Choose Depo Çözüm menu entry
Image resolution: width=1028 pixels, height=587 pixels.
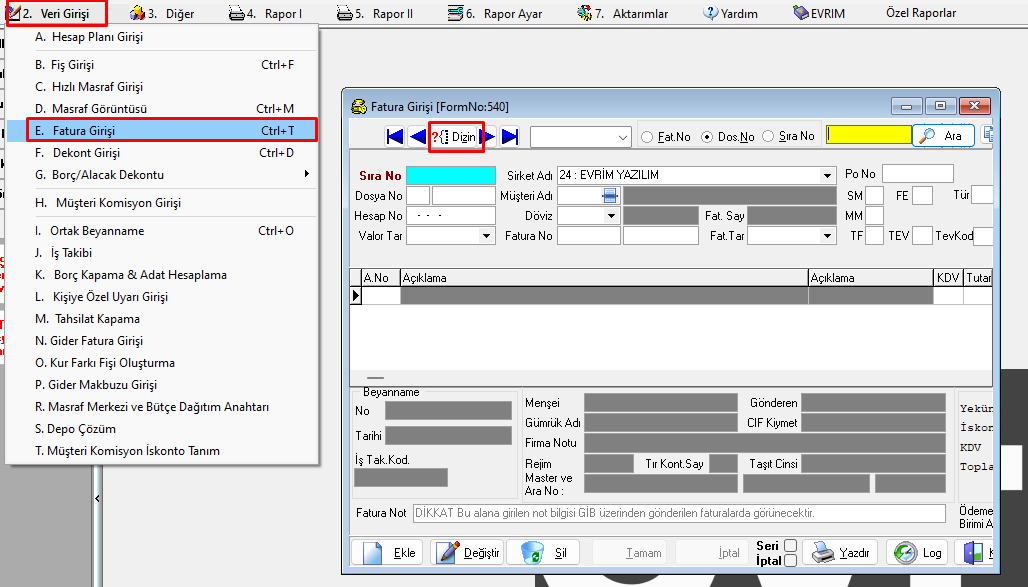click(161, 429)
